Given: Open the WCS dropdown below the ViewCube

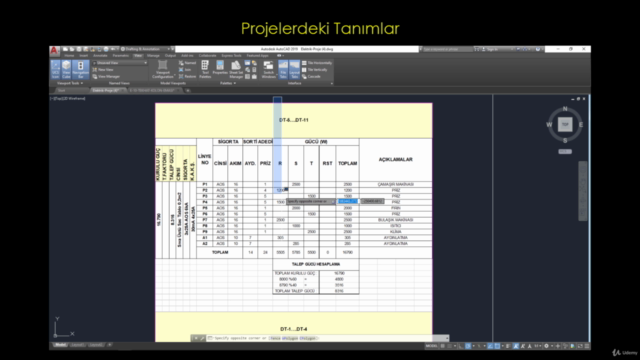Looking at the screenshot, I should point(565,151).
